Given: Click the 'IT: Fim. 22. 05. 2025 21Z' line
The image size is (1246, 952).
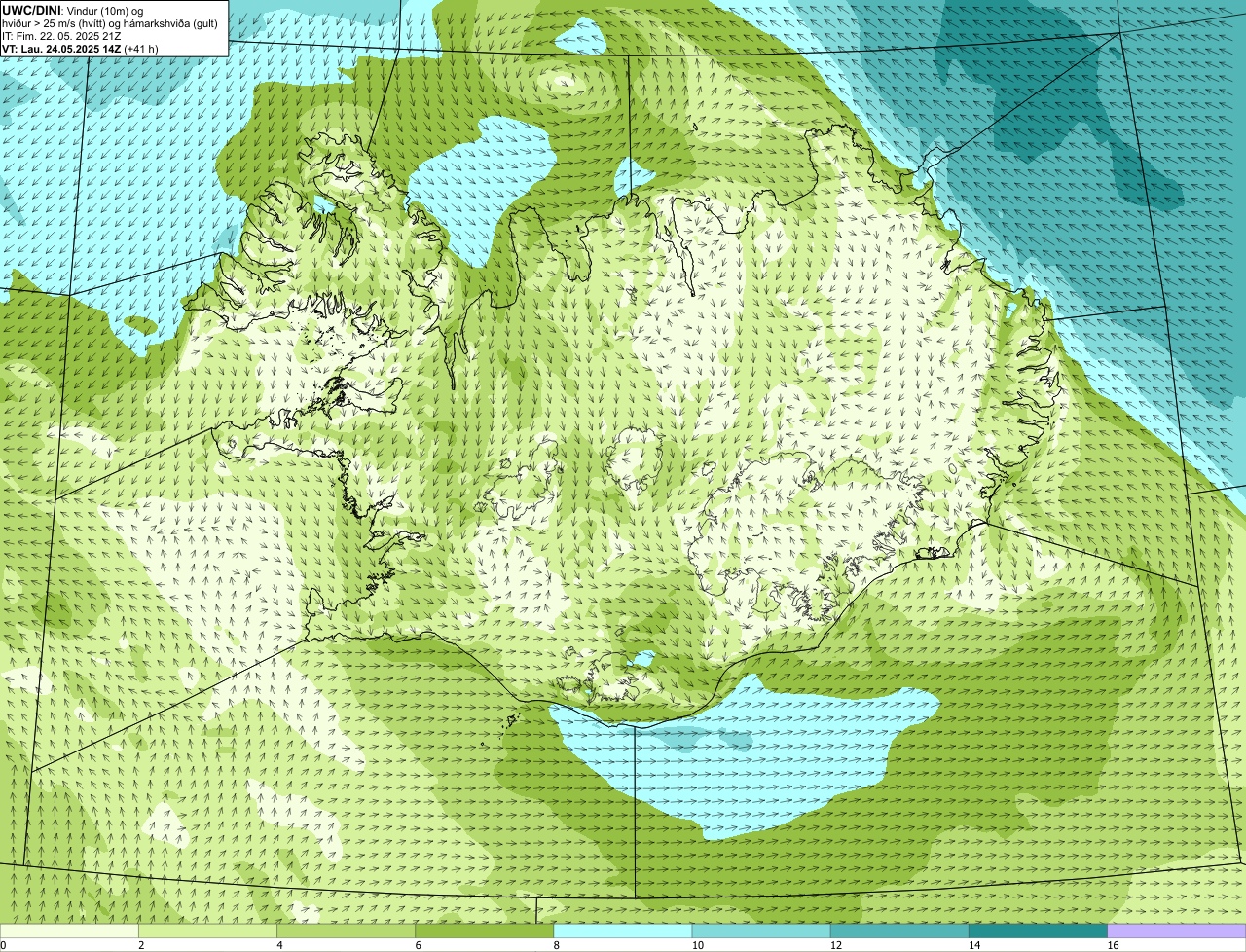Looking at the screenshot, I should point(61,35).
